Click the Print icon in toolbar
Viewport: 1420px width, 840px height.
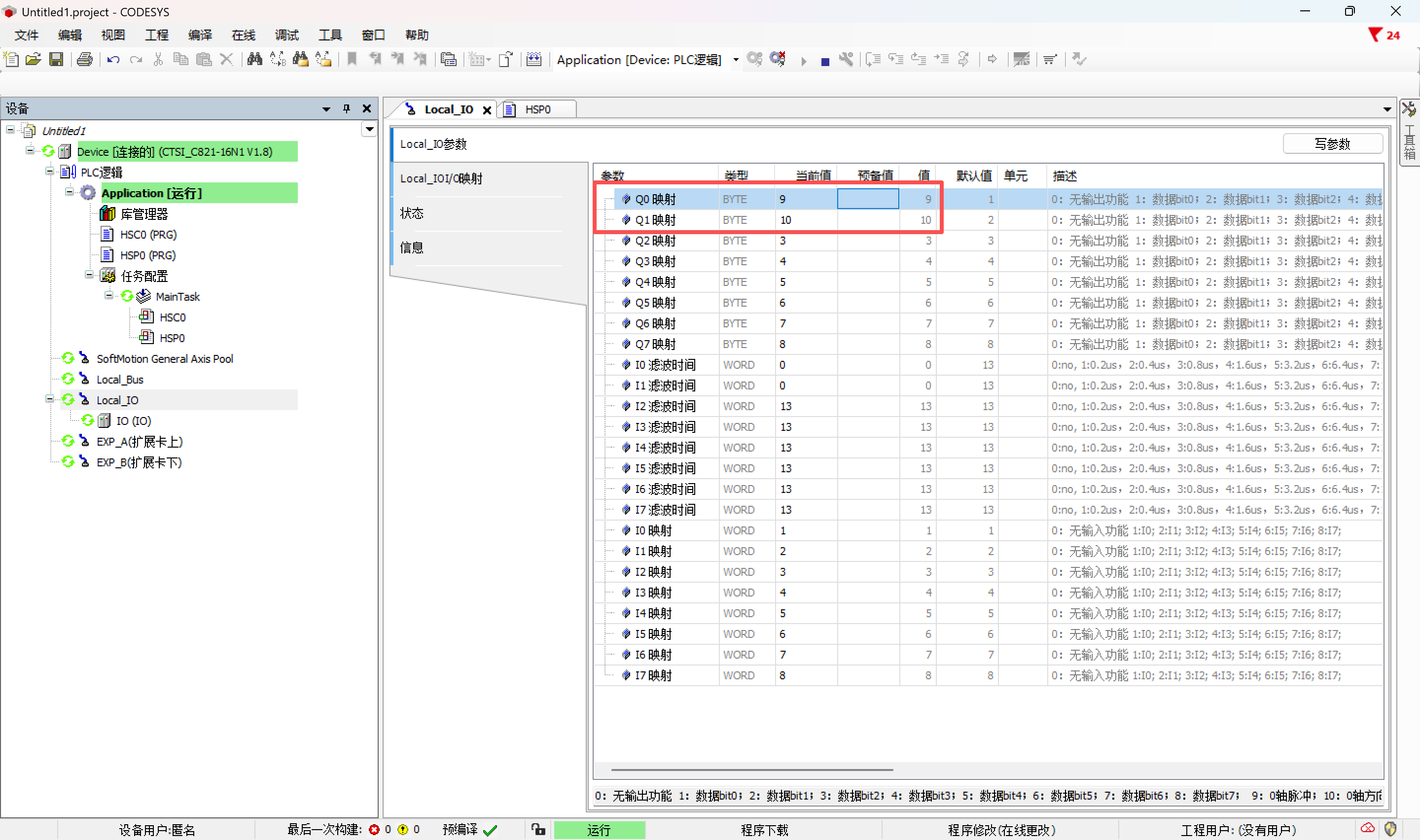pos(84,60)
